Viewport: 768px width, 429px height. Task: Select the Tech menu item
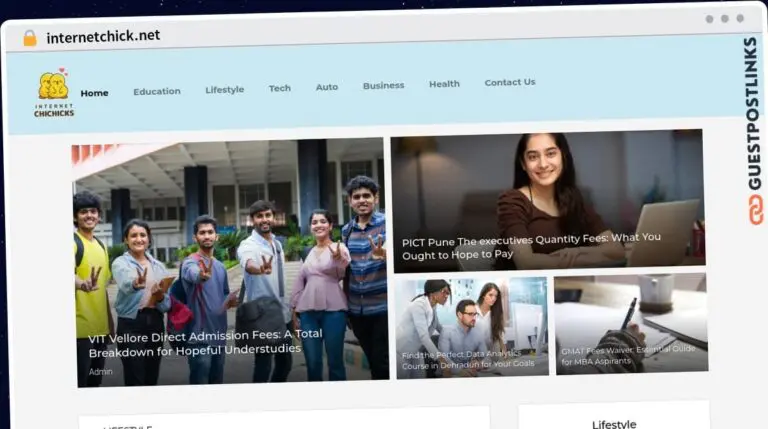click(x=280, y=88)
